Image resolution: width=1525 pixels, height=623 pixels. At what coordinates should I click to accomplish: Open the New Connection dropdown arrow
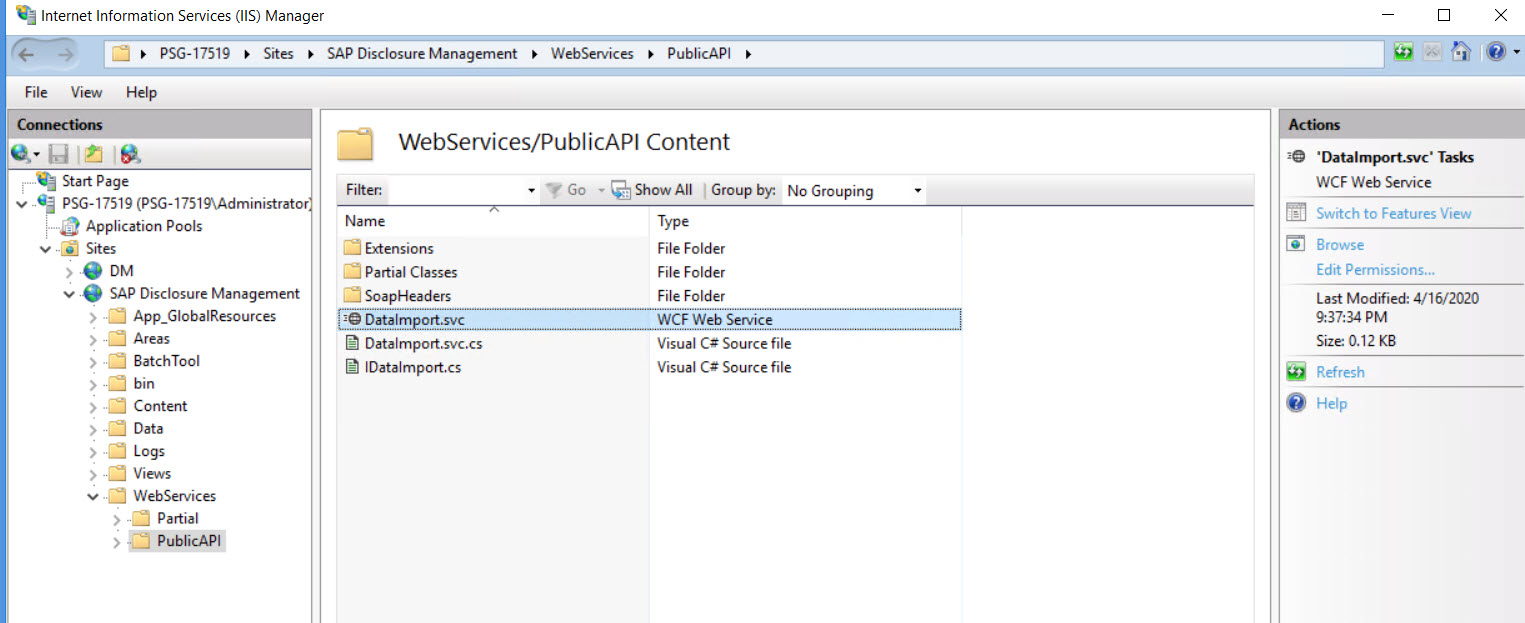point(37,155)
